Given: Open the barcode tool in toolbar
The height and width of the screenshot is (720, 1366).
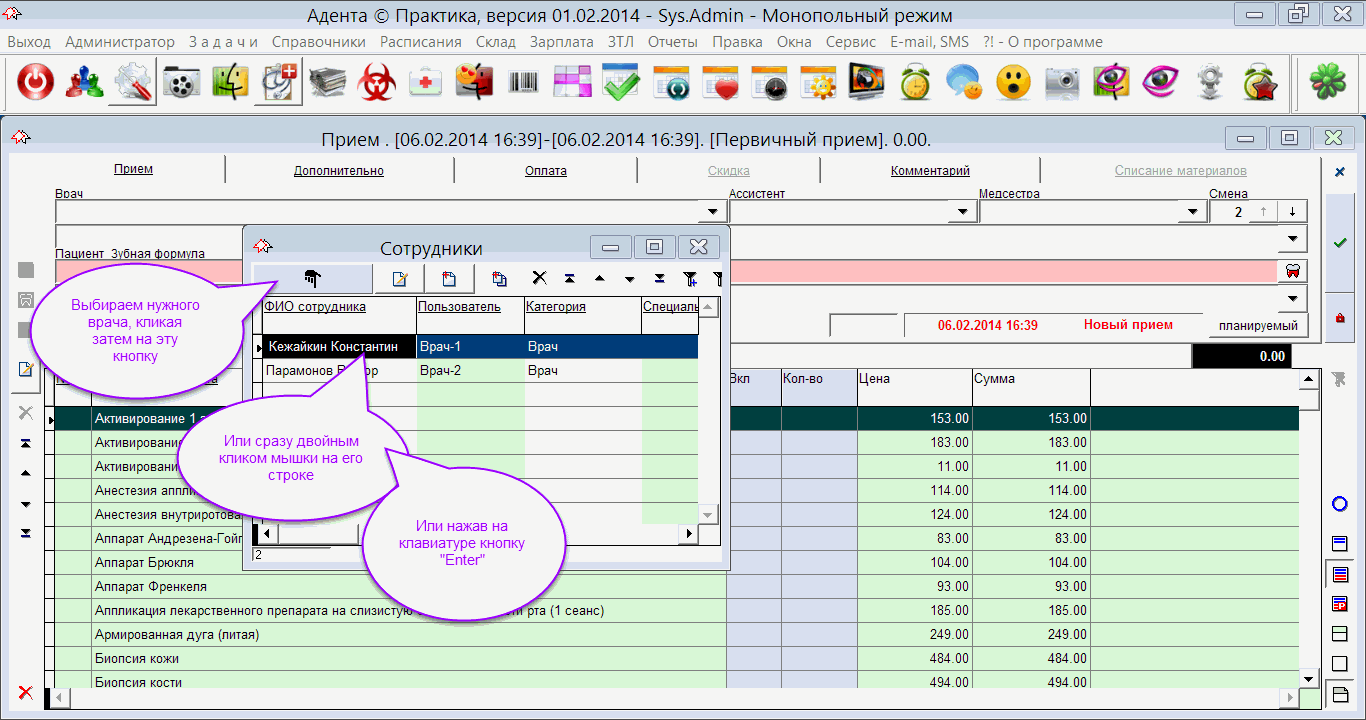Looking at the screenshot, I should (522, 82).
